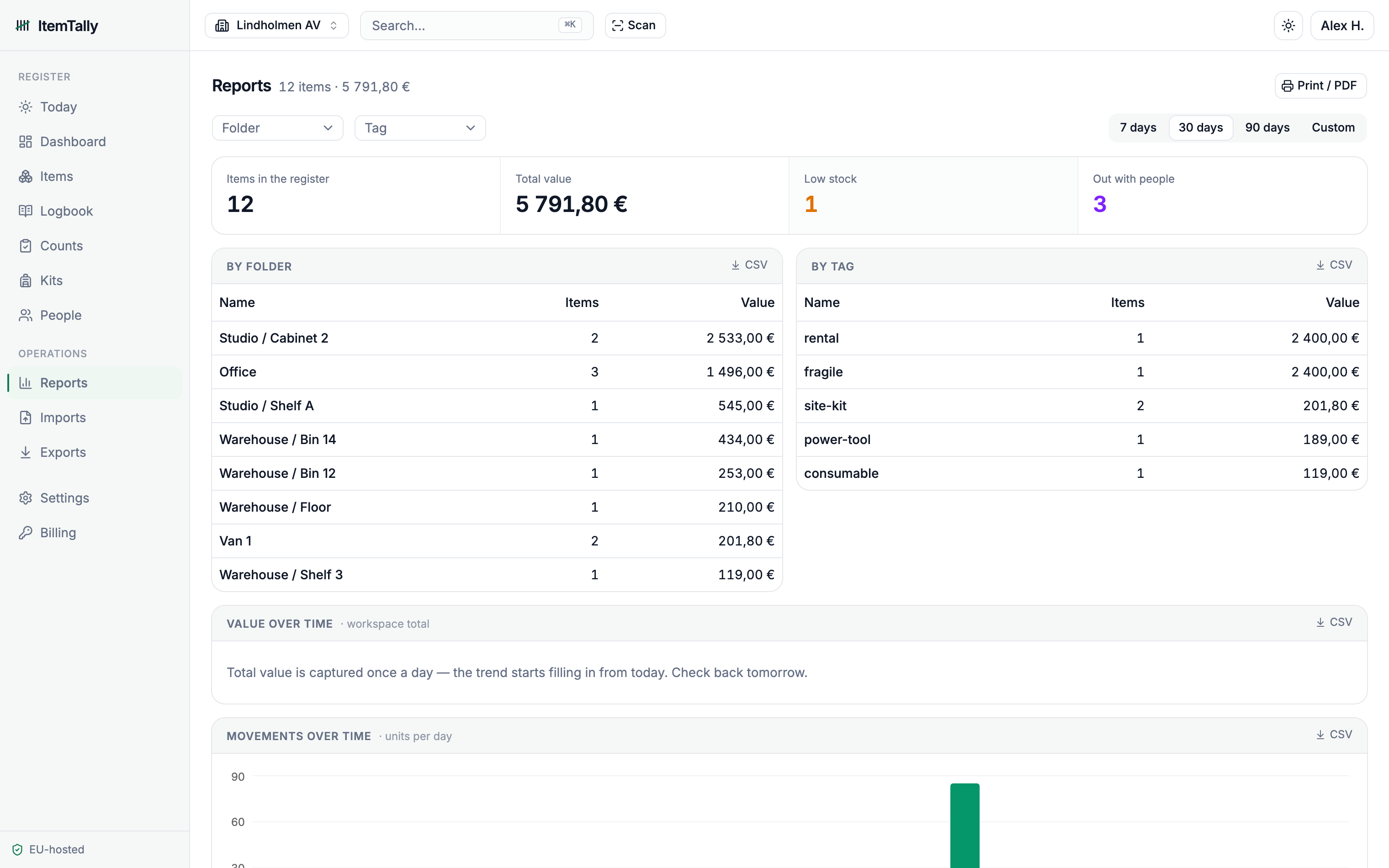Click the power-tool tag row
Screen dimensions: 1389x868
[1082, 440]
